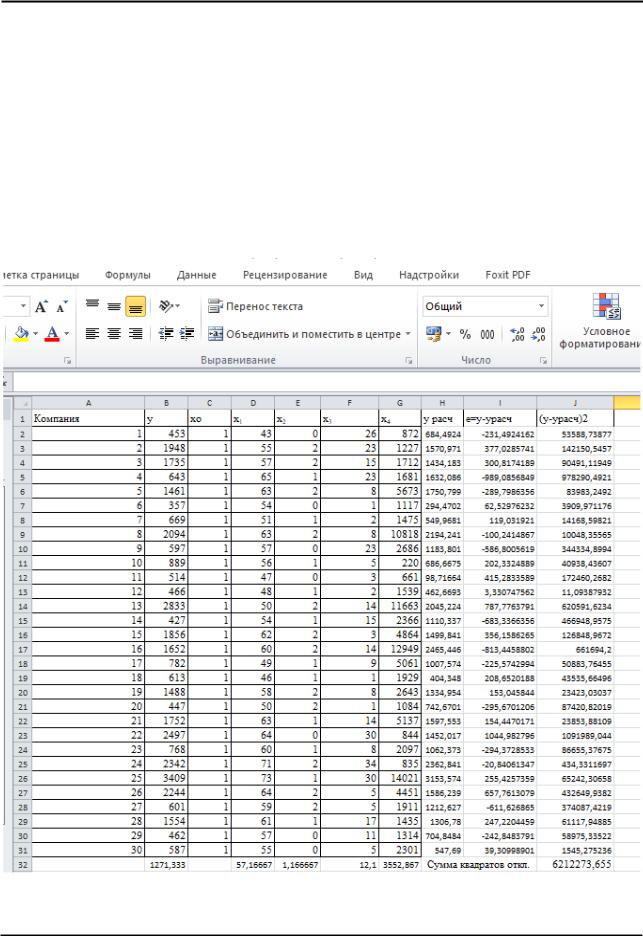
Task: Open the text orientation dropdown arrow
Action: pyautogui.click(x=177, y=306)
